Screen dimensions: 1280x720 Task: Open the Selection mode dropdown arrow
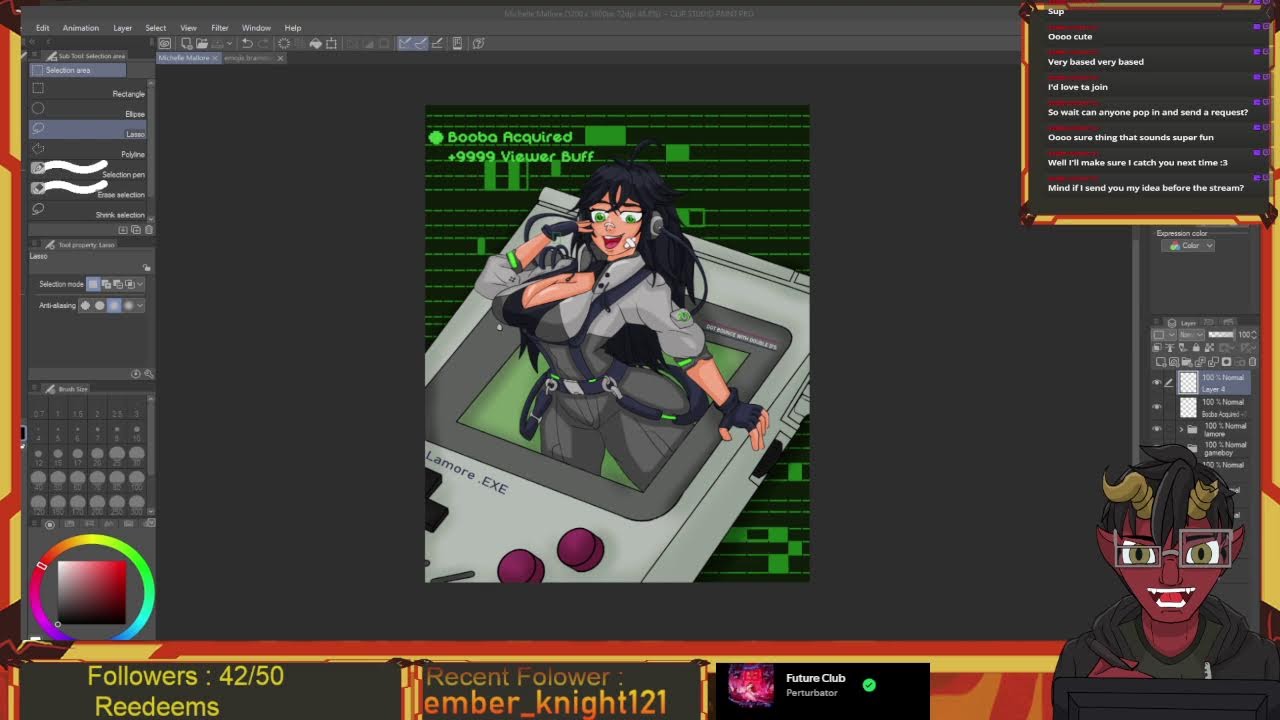coord(140,284)
